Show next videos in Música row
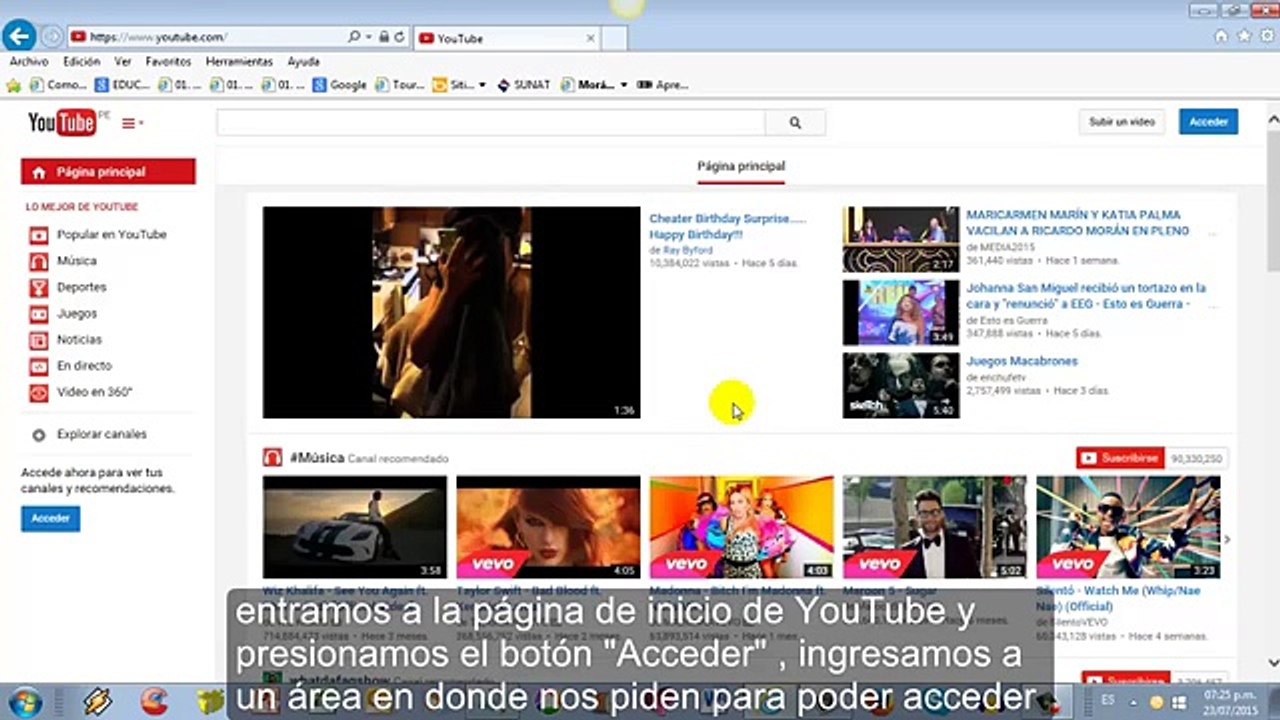 1227,540
